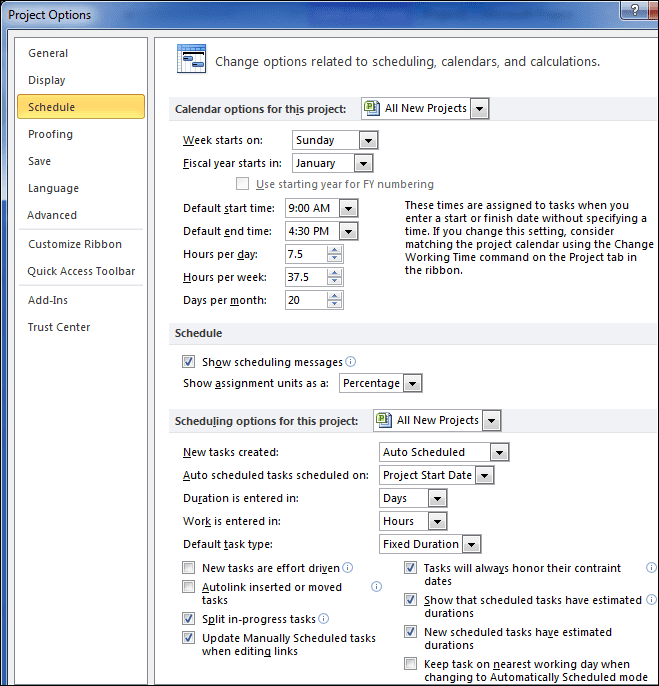Open the New tasks created dropdown
Viewport: 659px width, 686px height.
point(499,452)
